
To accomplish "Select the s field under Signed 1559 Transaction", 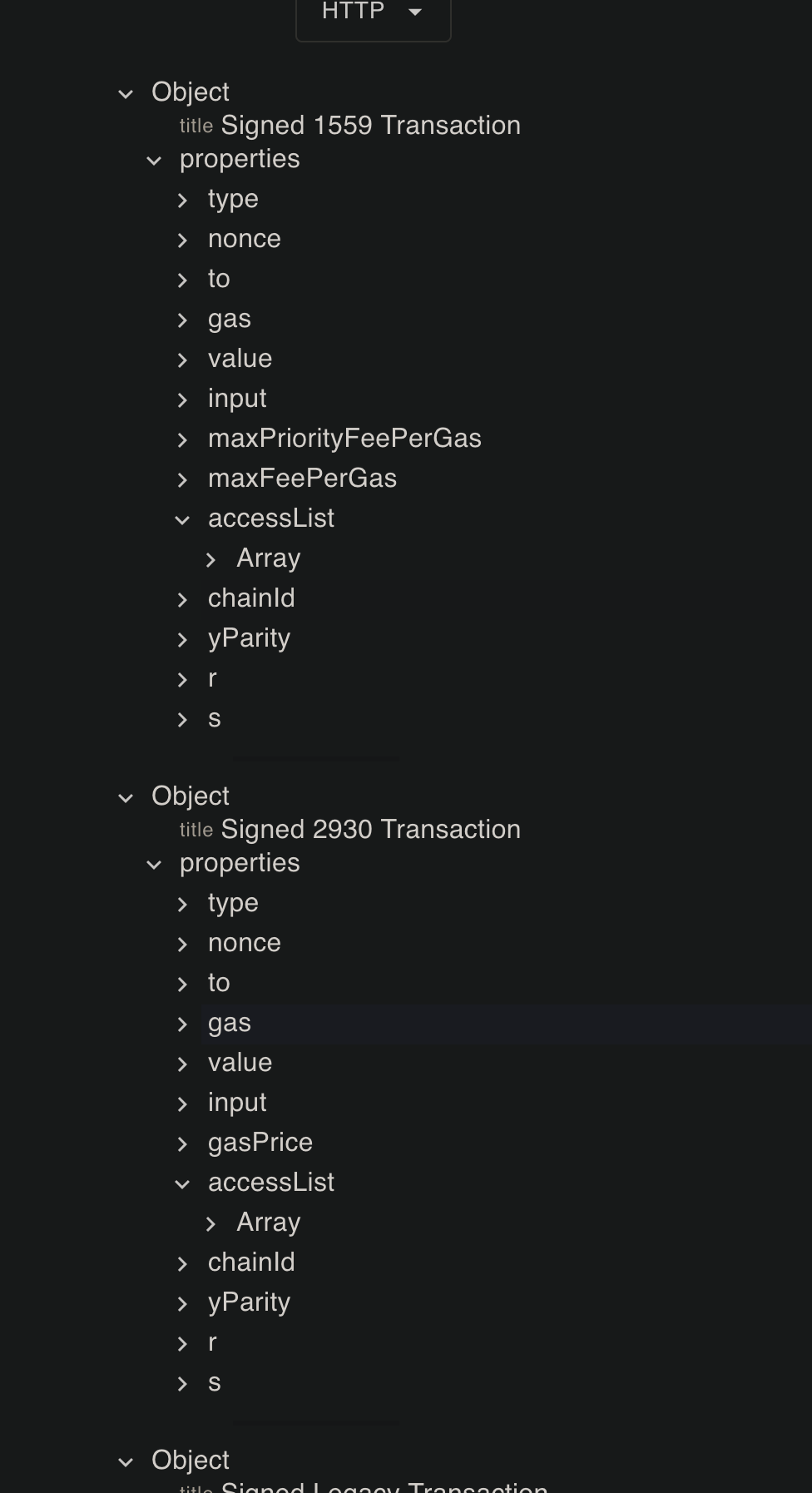I will click(215, 720).
